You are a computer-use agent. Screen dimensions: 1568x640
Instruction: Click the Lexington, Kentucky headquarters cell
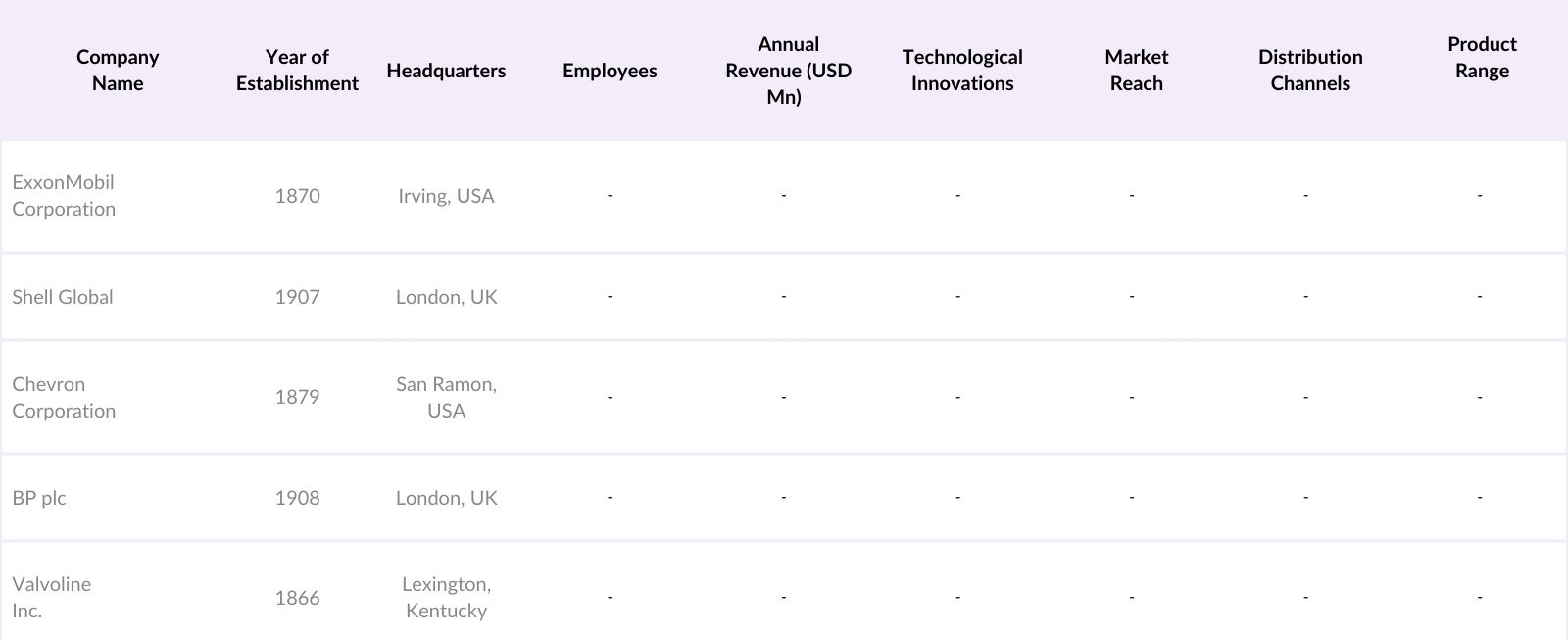click(x=446, y=597)
